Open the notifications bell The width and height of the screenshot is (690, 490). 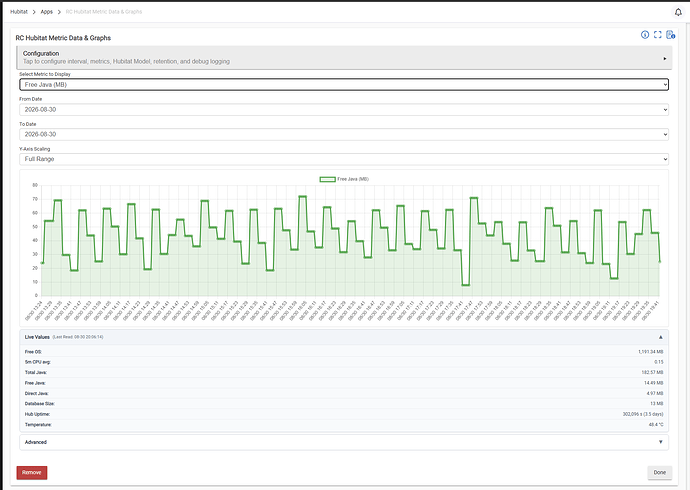point(678,12)
